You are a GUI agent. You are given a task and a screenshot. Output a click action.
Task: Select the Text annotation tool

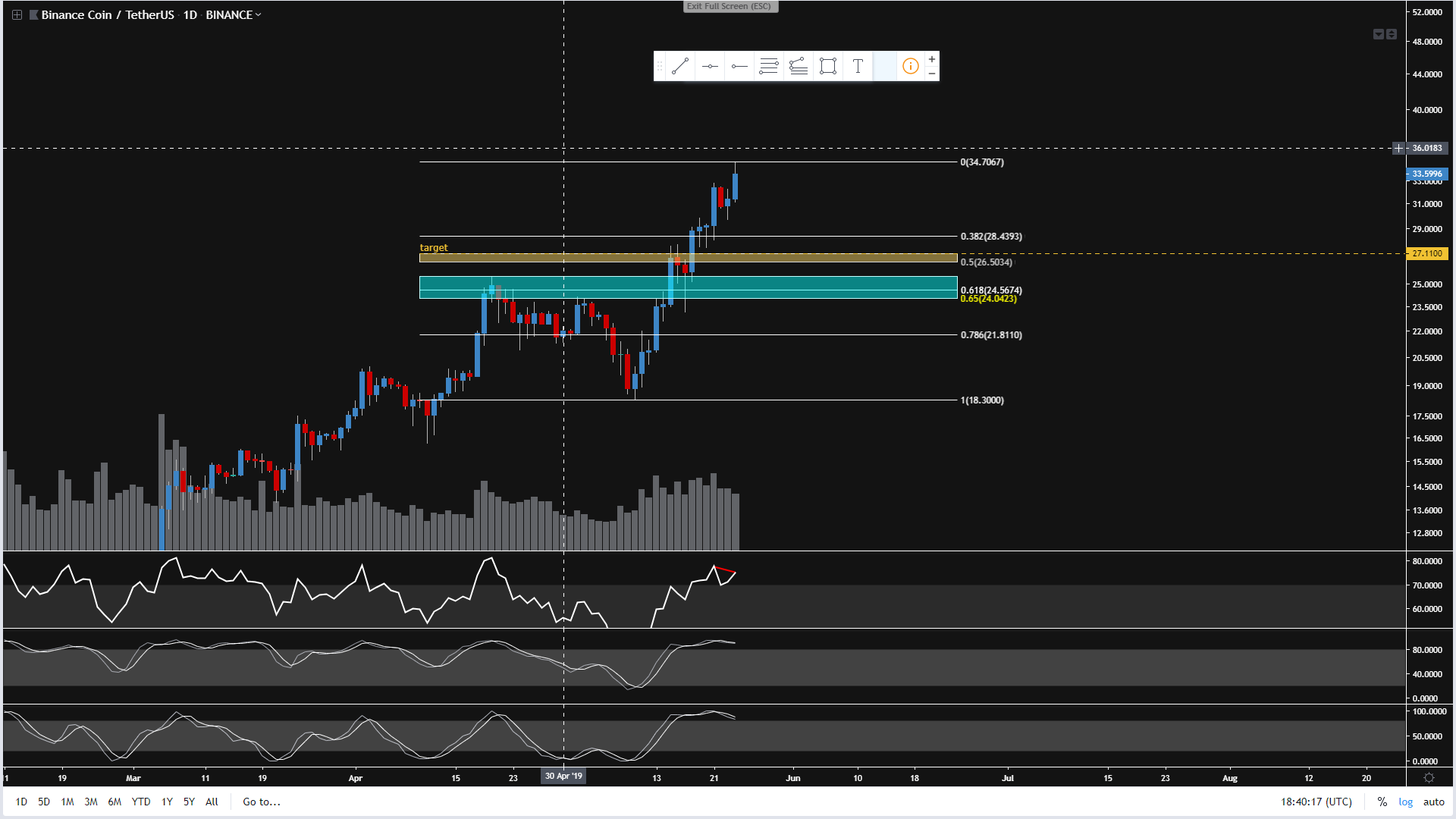tap(858, 67)
